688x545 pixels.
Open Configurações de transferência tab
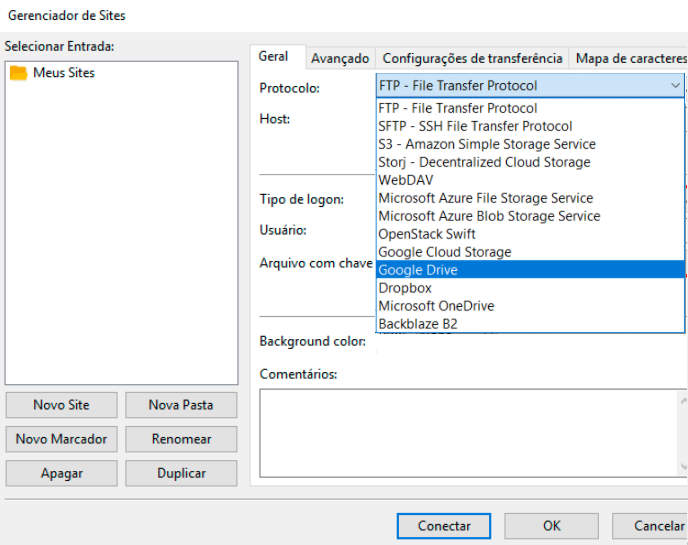[x=472, y=59]
